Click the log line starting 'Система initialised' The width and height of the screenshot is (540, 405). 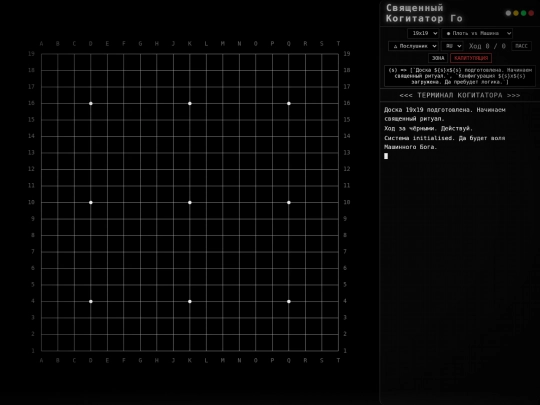444,143
